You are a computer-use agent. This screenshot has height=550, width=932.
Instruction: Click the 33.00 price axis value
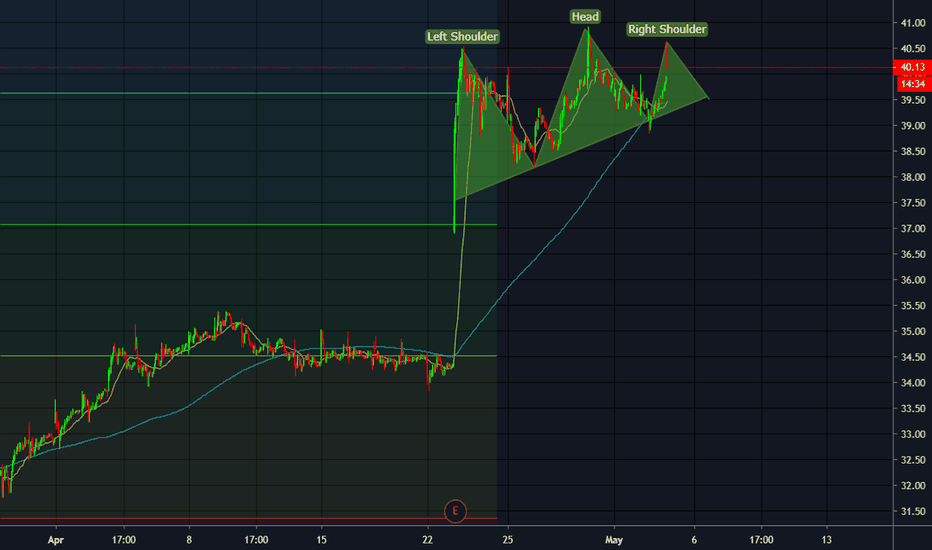(x=913, y=434)
